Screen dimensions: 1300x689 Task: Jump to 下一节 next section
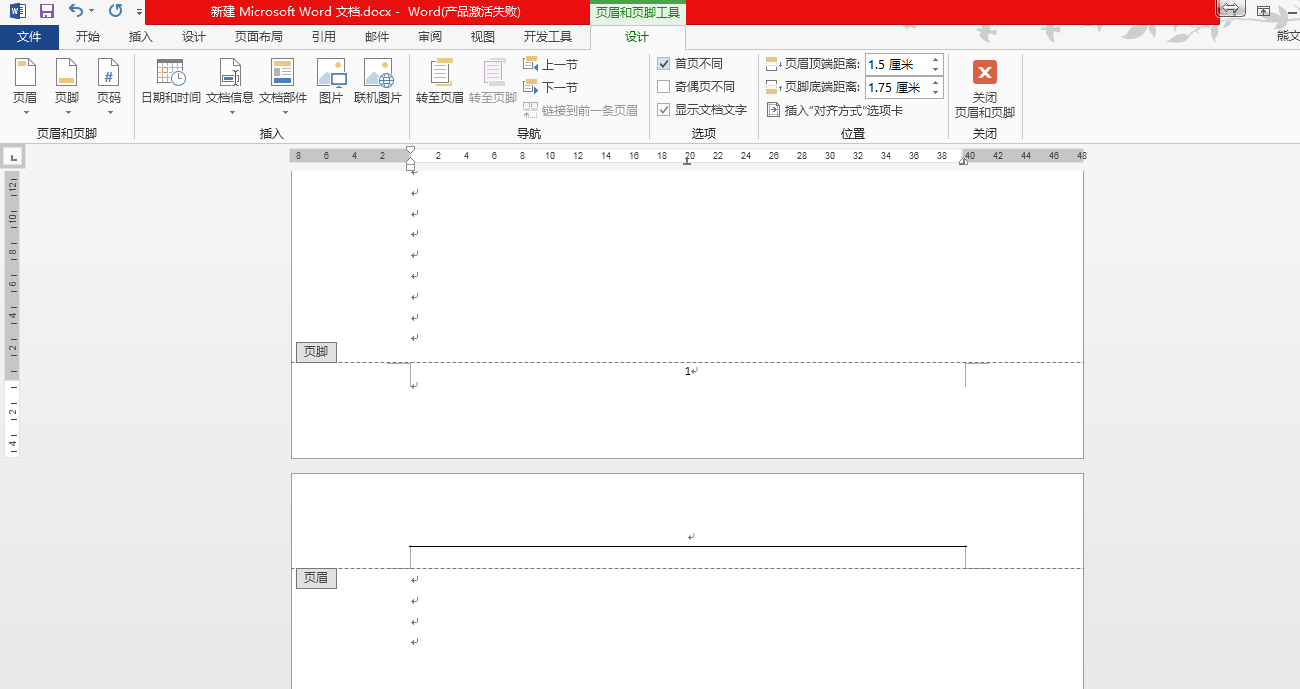(x=550, y=87)
